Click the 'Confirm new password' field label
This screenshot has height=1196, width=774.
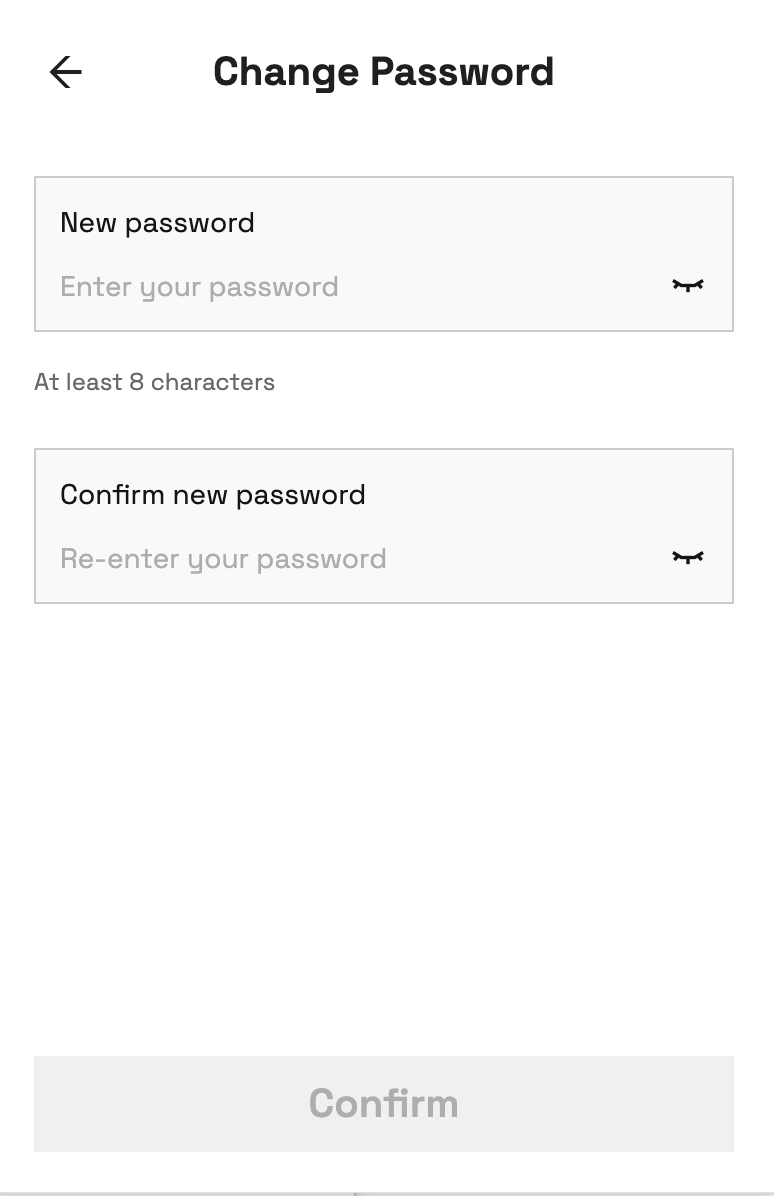[213, 495]
